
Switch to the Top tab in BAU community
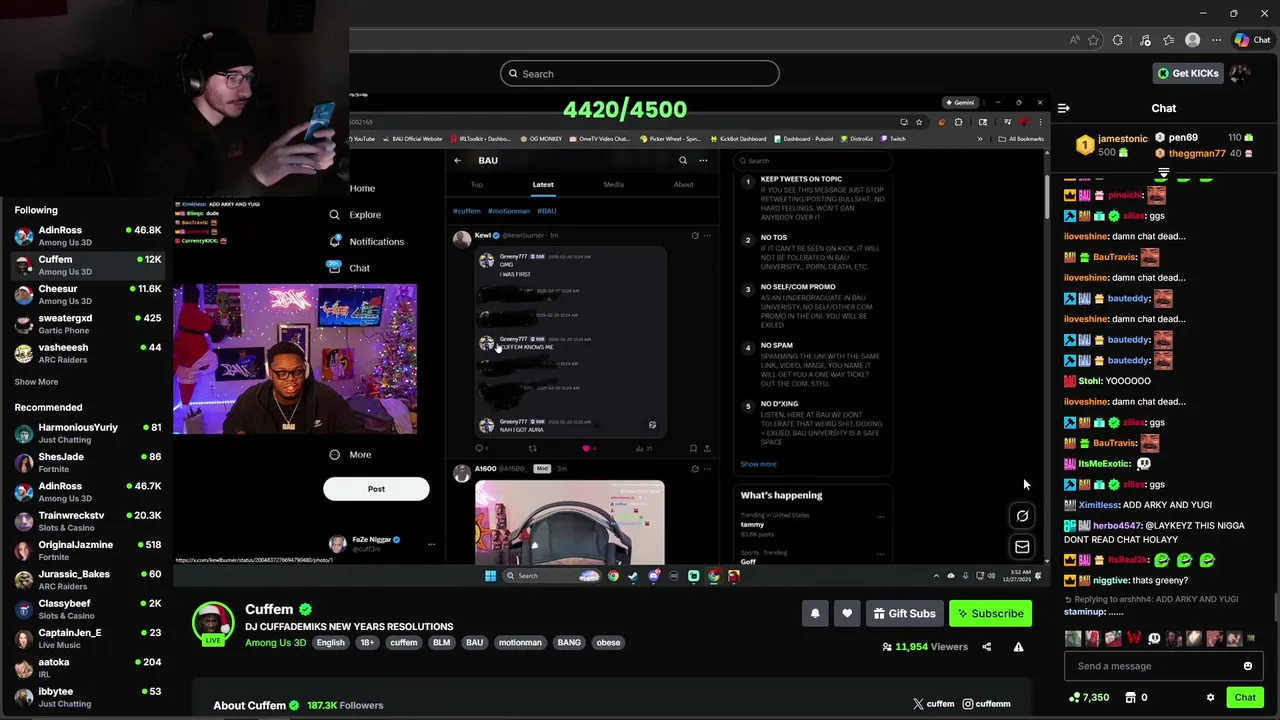tap(477, 184)
